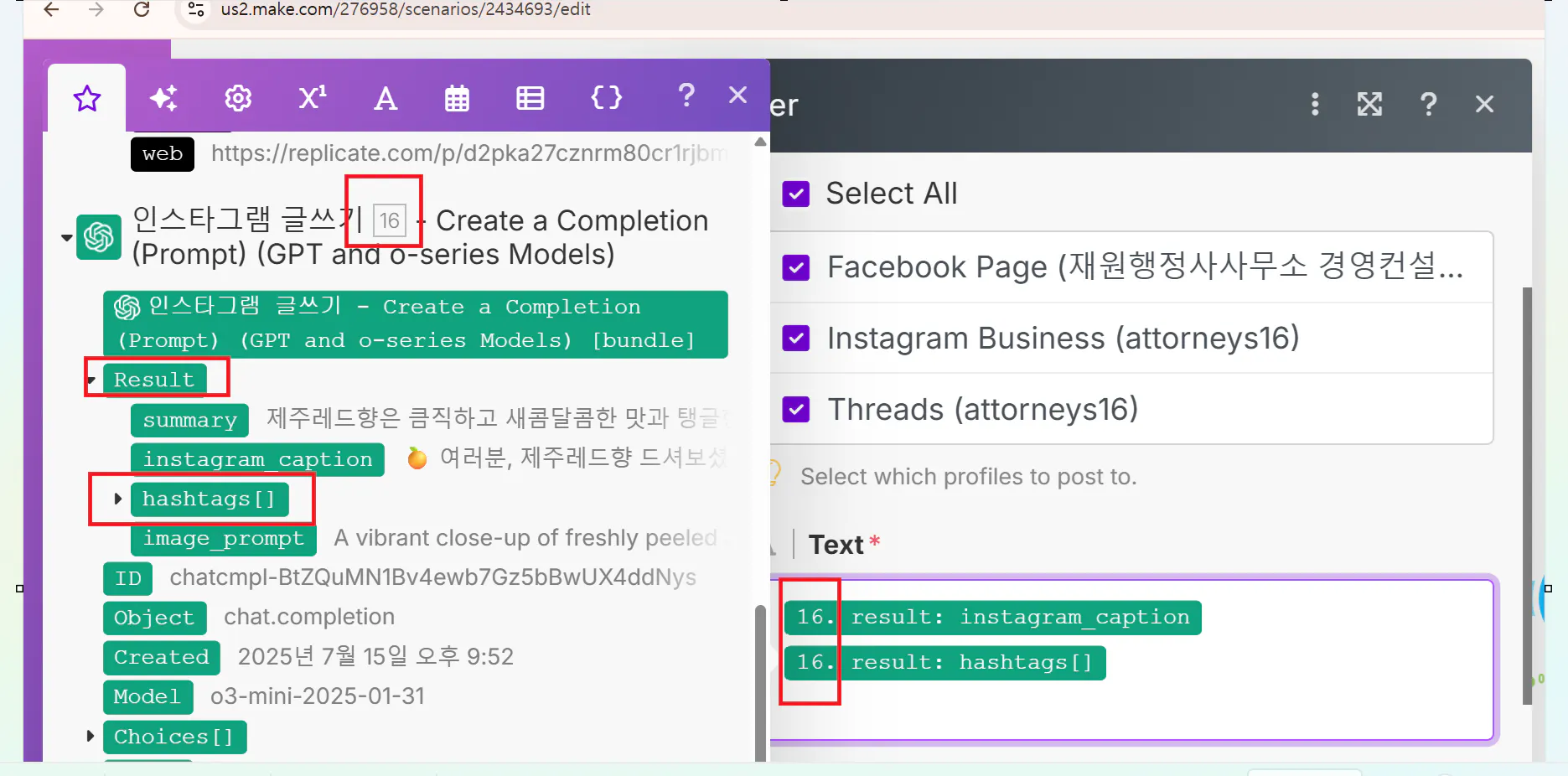
Task: Select the web mapping pill
Action: (x=163, y=154)
